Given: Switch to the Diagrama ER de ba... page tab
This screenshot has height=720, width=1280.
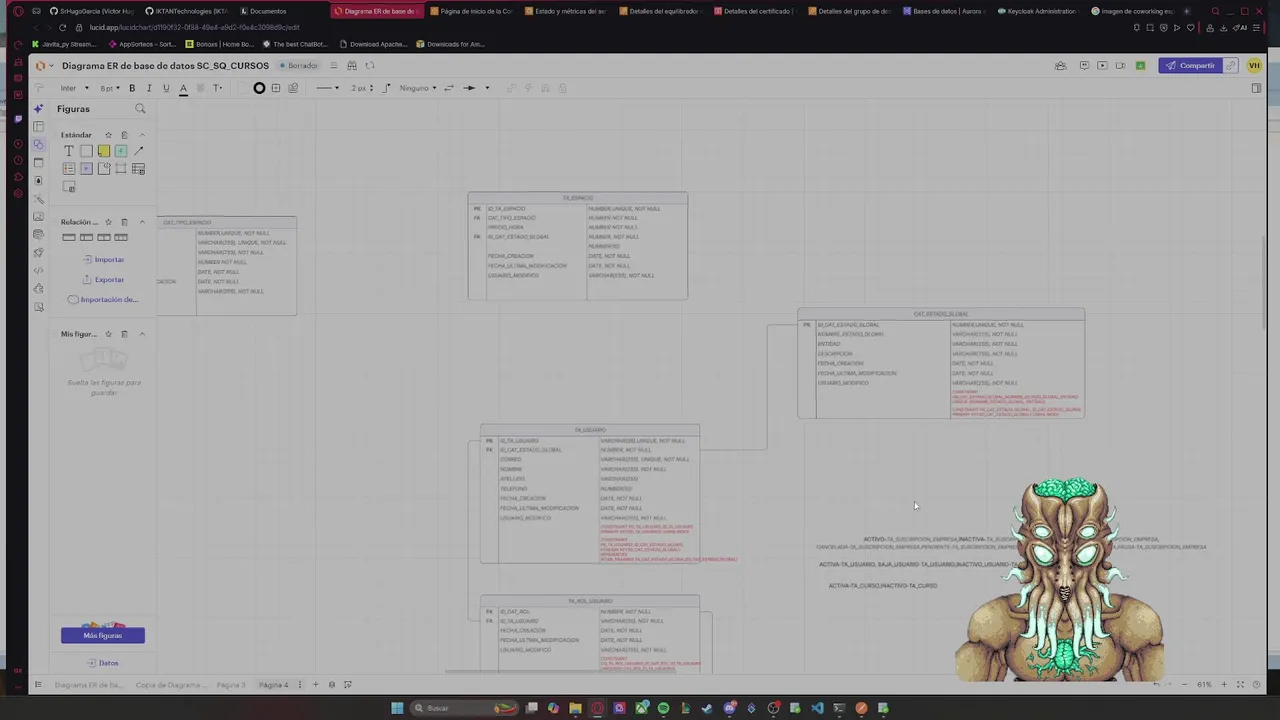Looking at the screenshot, I should click(88, 685).
